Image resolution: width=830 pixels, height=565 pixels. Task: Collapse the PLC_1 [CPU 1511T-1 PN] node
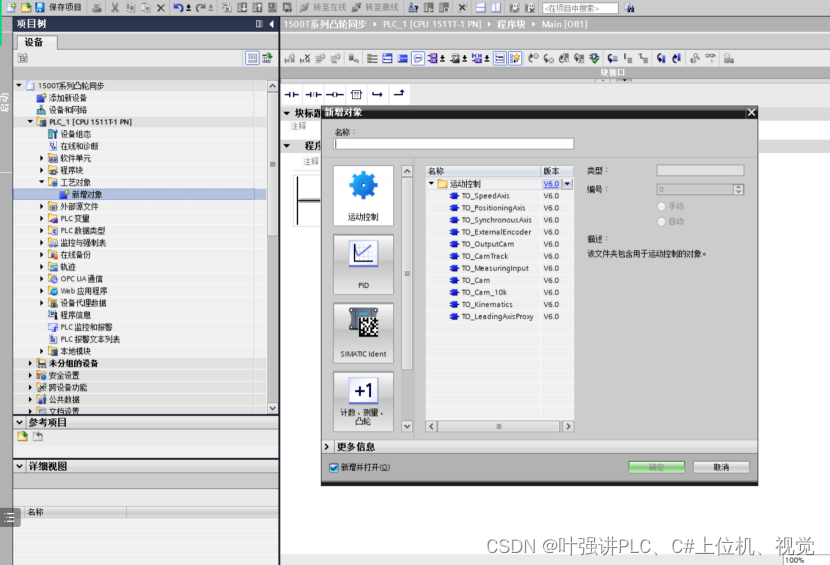(x=30, y=121)
